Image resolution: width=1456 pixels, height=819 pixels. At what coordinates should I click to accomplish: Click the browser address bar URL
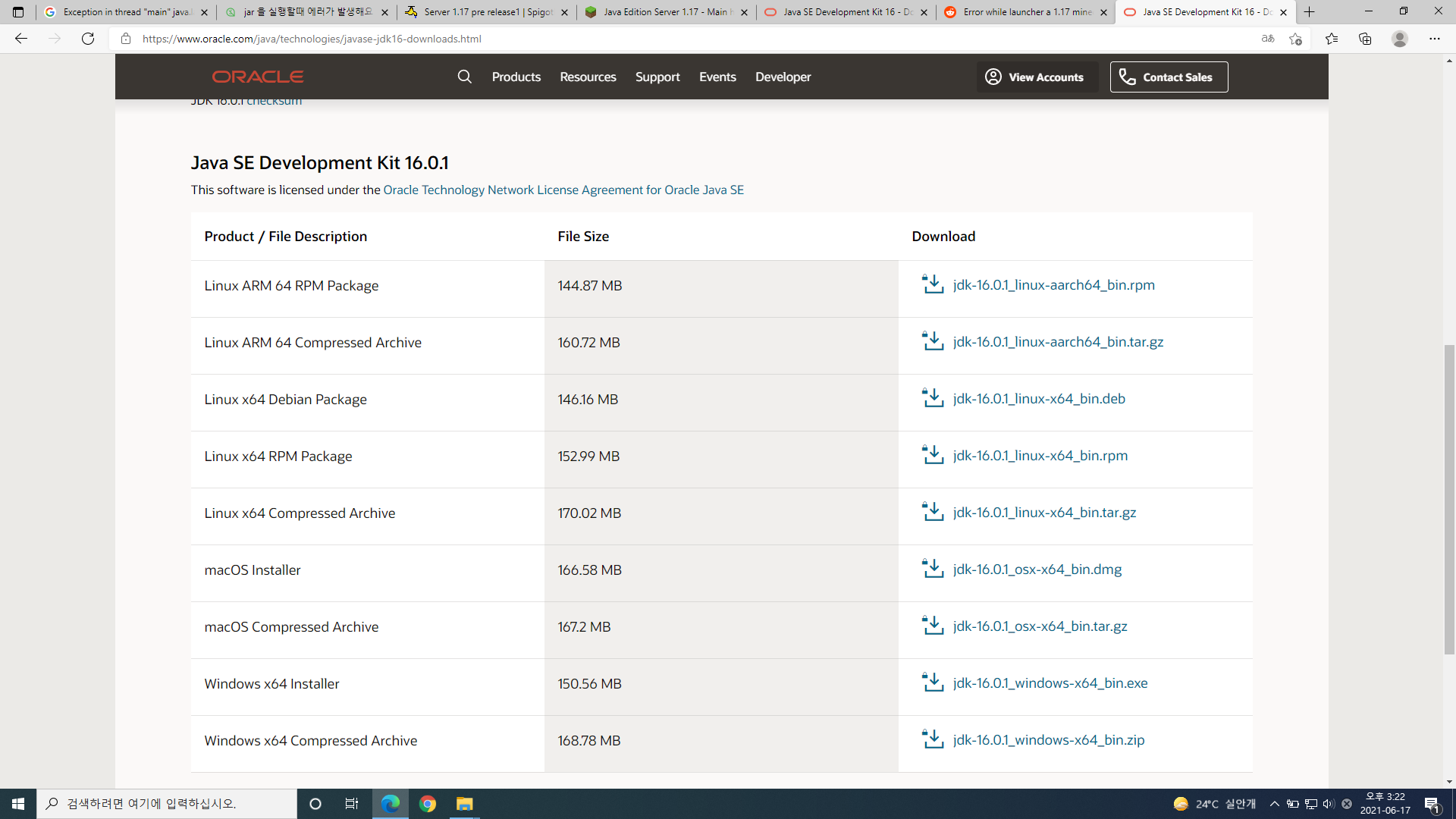click(x=312, y=39)
